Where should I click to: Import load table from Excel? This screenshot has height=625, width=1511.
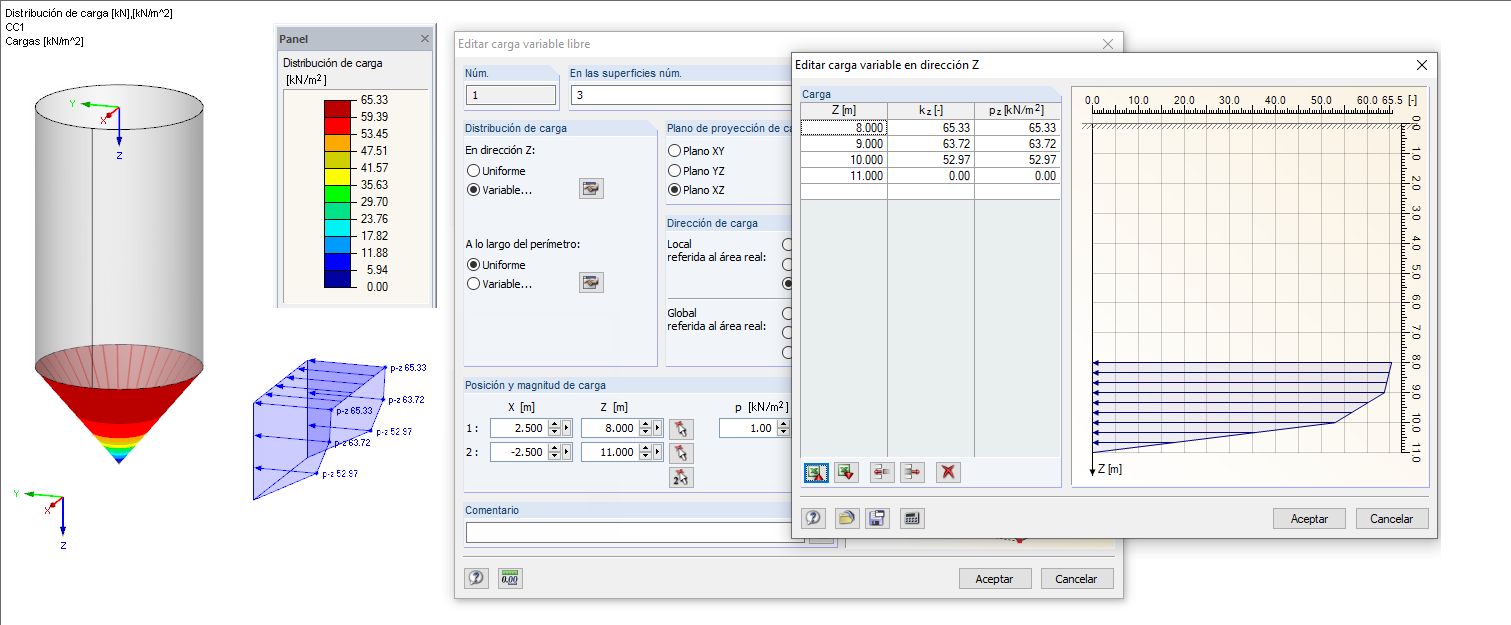847,472
